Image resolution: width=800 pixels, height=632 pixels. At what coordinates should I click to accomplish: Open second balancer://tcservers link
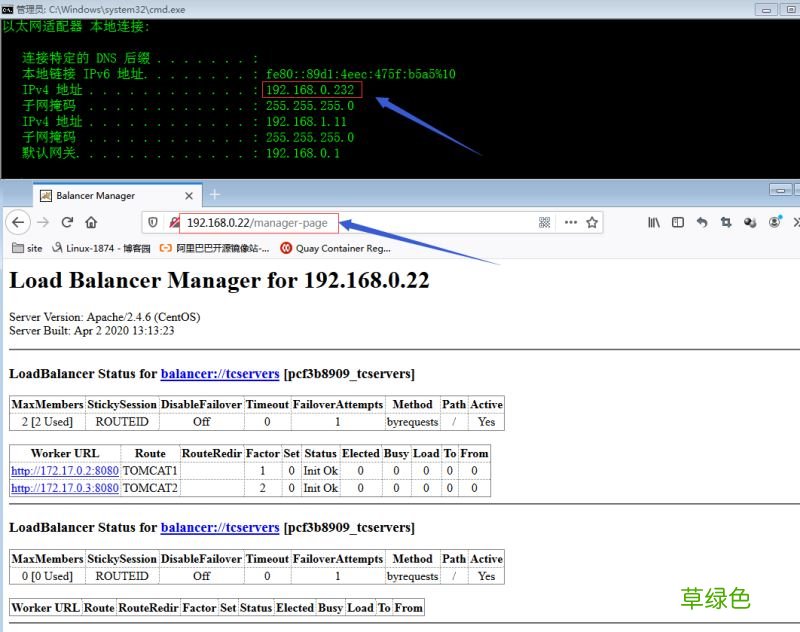click(x=220, y=527)
